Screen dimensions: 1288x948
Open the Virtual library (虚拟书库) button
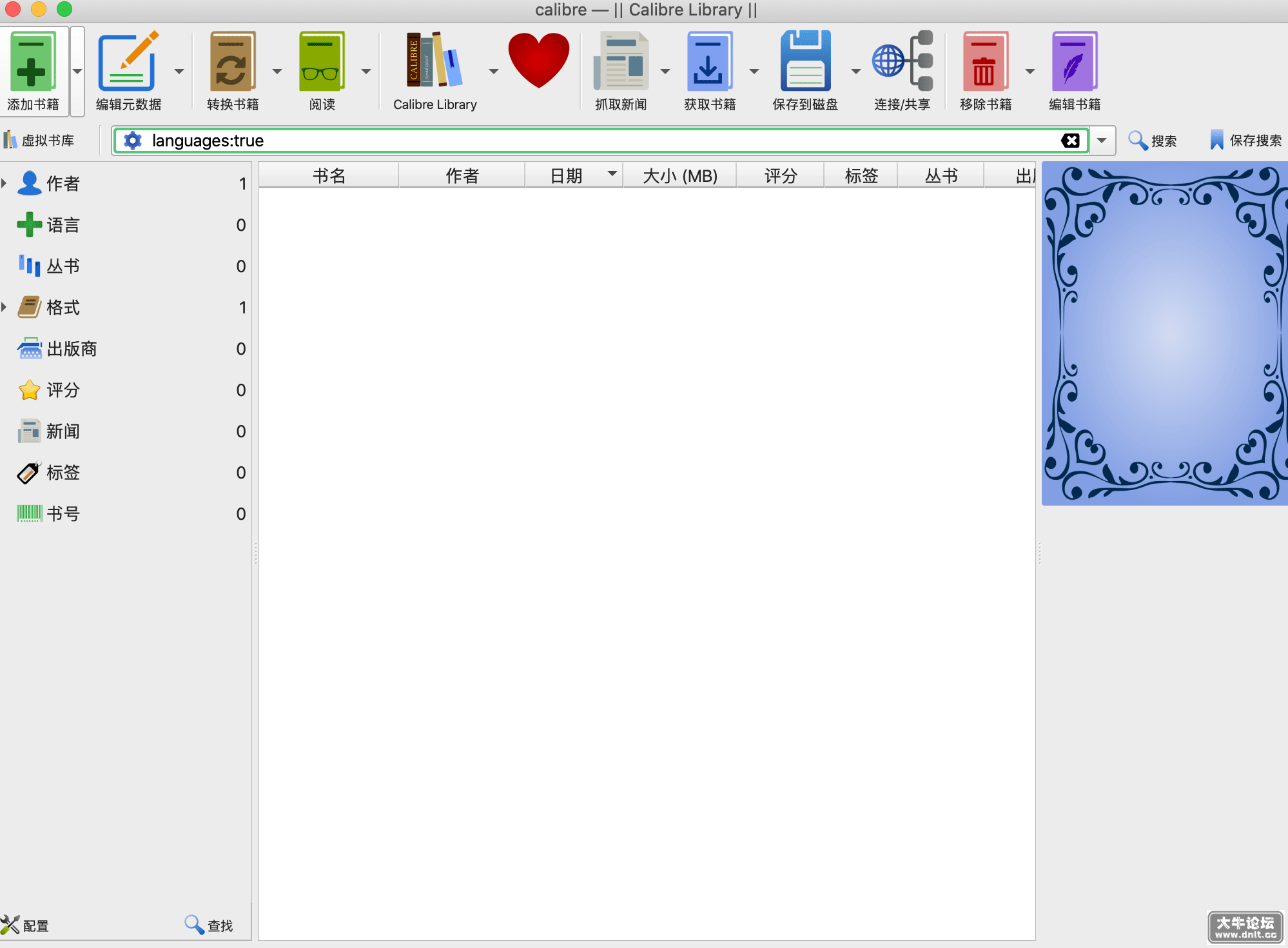point(39,141)
